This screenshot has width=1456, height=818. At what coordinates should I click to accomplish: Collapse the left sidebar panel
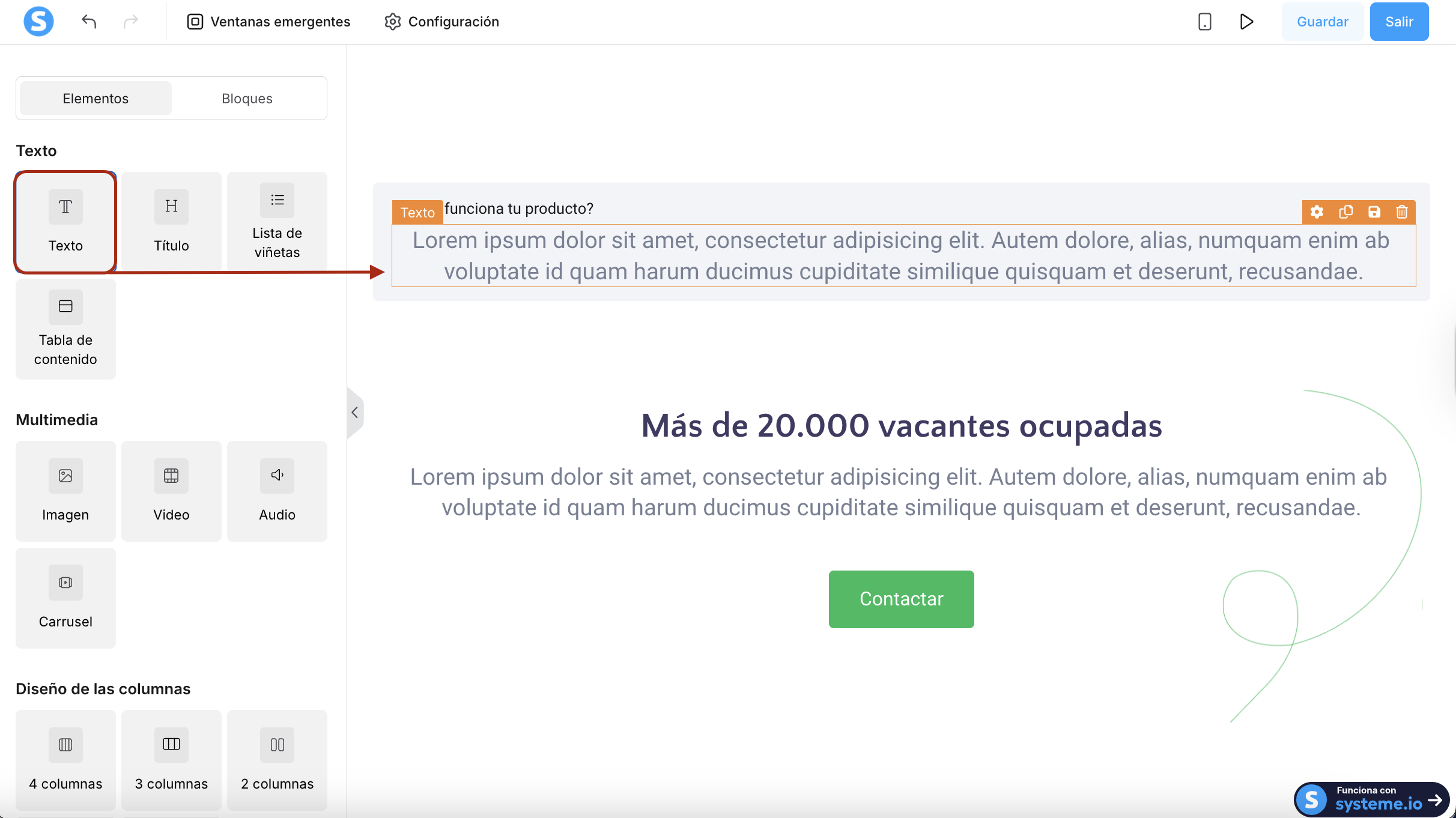click(355, 413)
